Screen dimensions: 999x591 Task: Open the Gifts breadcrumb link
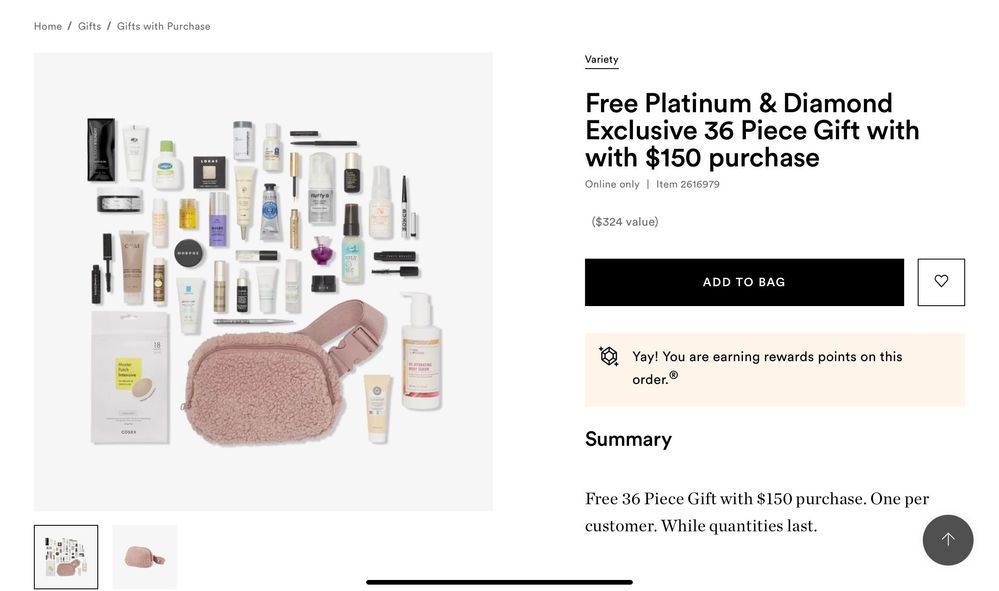click(x=89, y=26)
